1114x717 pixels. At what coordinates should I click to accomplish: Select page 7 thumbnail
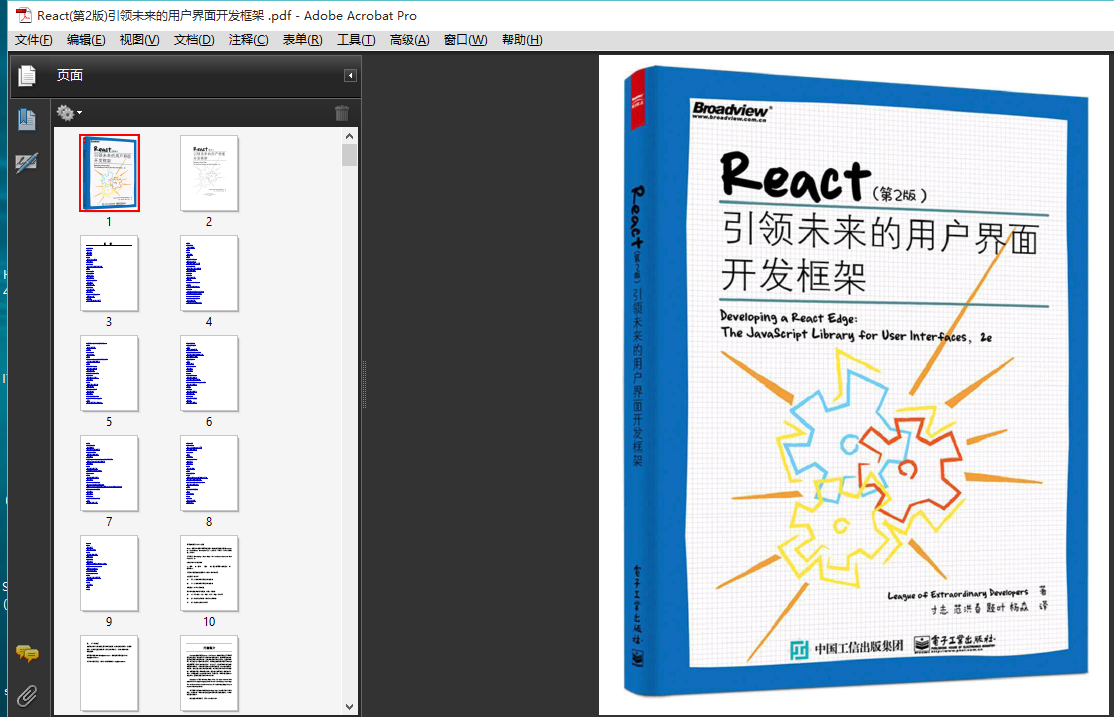109,473
